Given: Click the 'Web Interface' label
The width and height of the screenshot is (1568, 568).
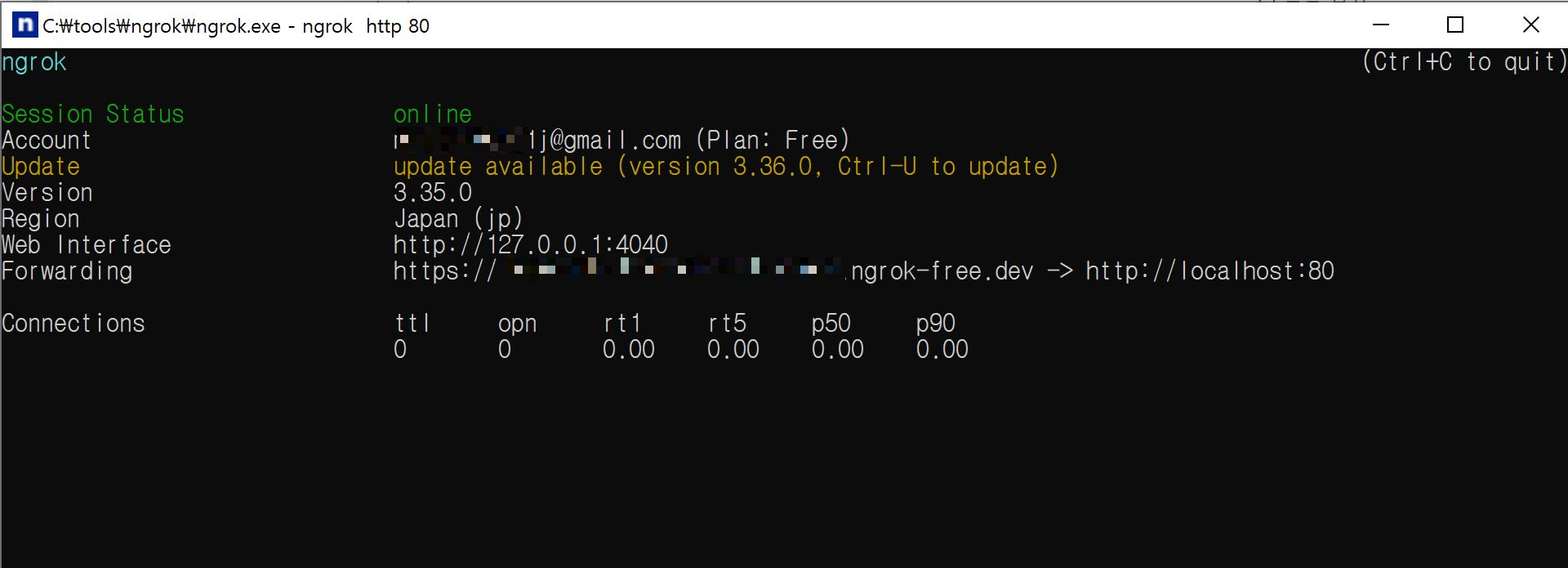Looking at the screenshot, I should pyautogui.click(x=87, y=245).
